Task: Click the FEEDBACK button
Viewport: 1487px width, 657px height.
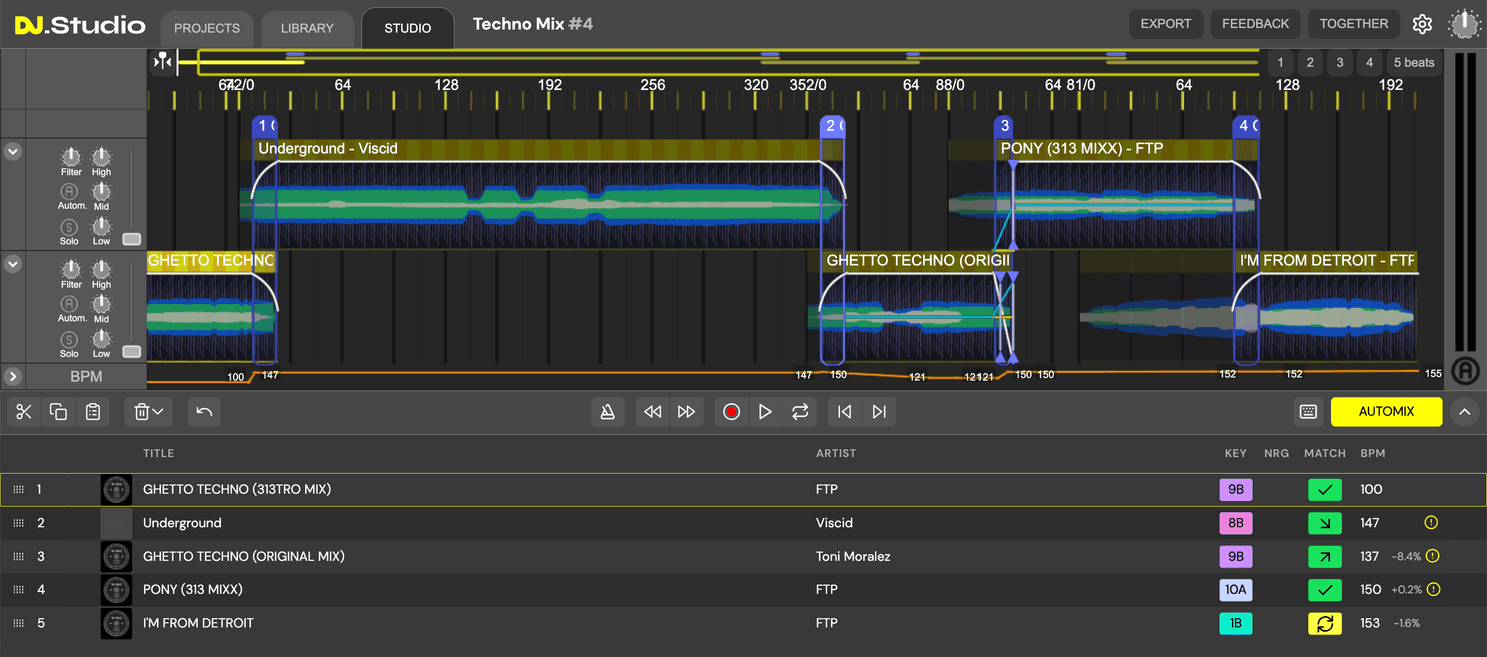Action: pos(1255,24)
